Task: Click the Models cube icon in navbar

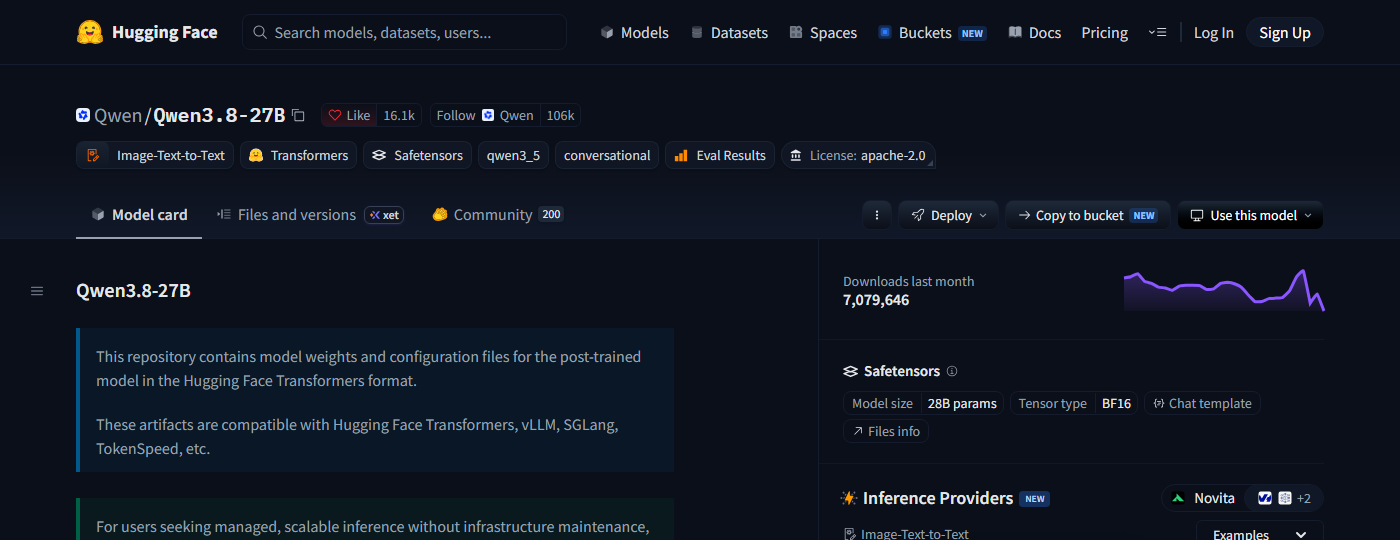Action: tap(607, 33)
